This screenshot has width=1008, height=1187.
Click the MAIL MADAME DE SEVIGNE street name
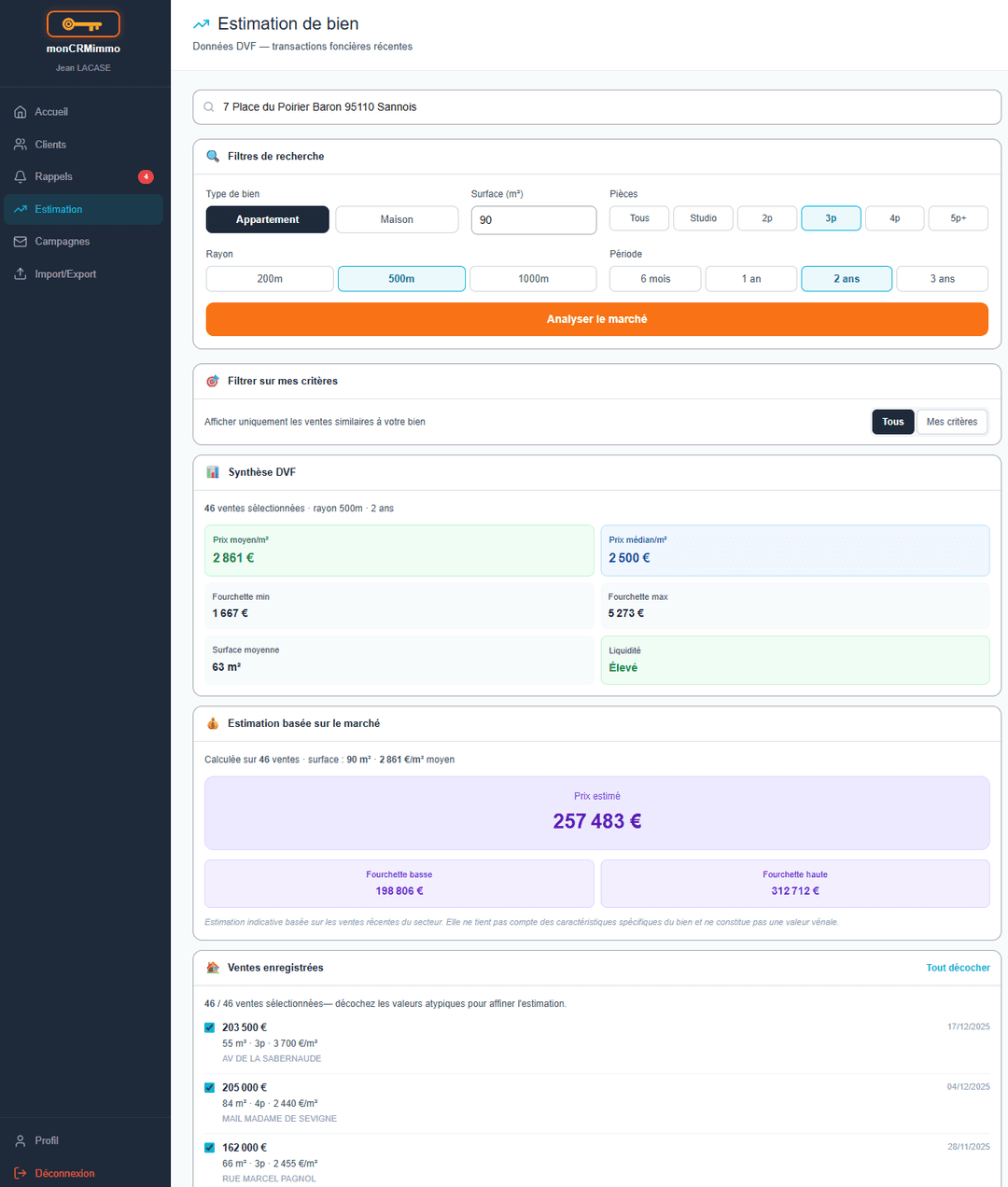(280, 1119)
